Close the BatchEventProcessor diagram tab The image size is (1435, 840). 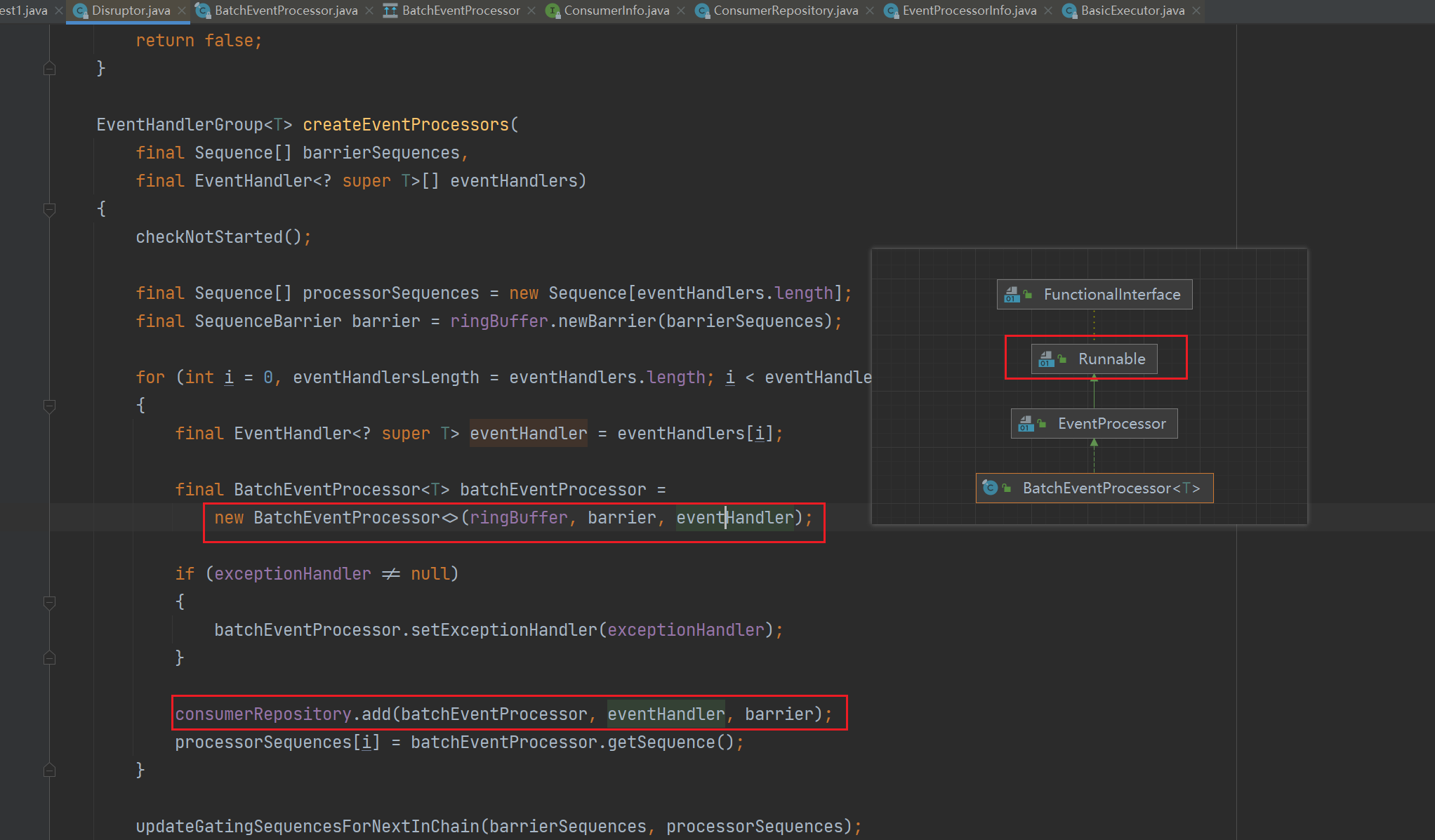click(x=531, y=11)
